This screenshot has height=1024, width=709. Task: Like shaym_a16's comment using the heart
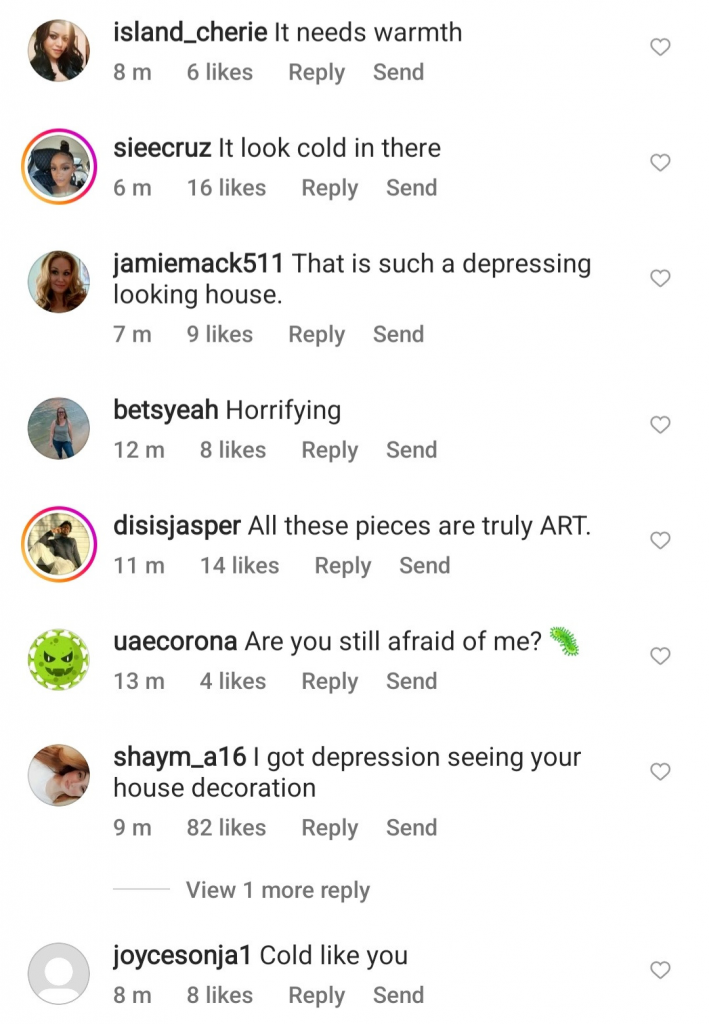(660, 771)
